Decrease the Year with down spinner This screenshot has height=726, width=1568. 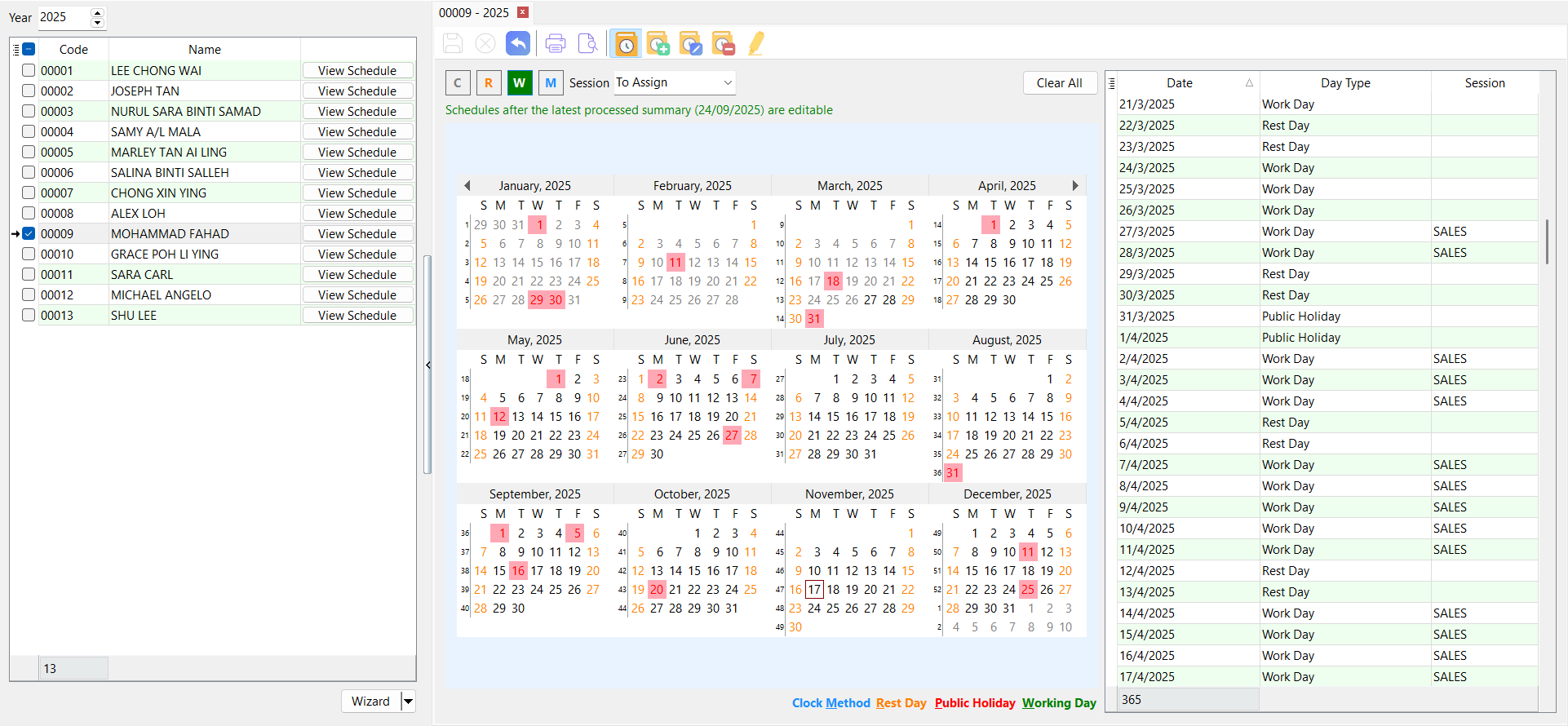98,22
